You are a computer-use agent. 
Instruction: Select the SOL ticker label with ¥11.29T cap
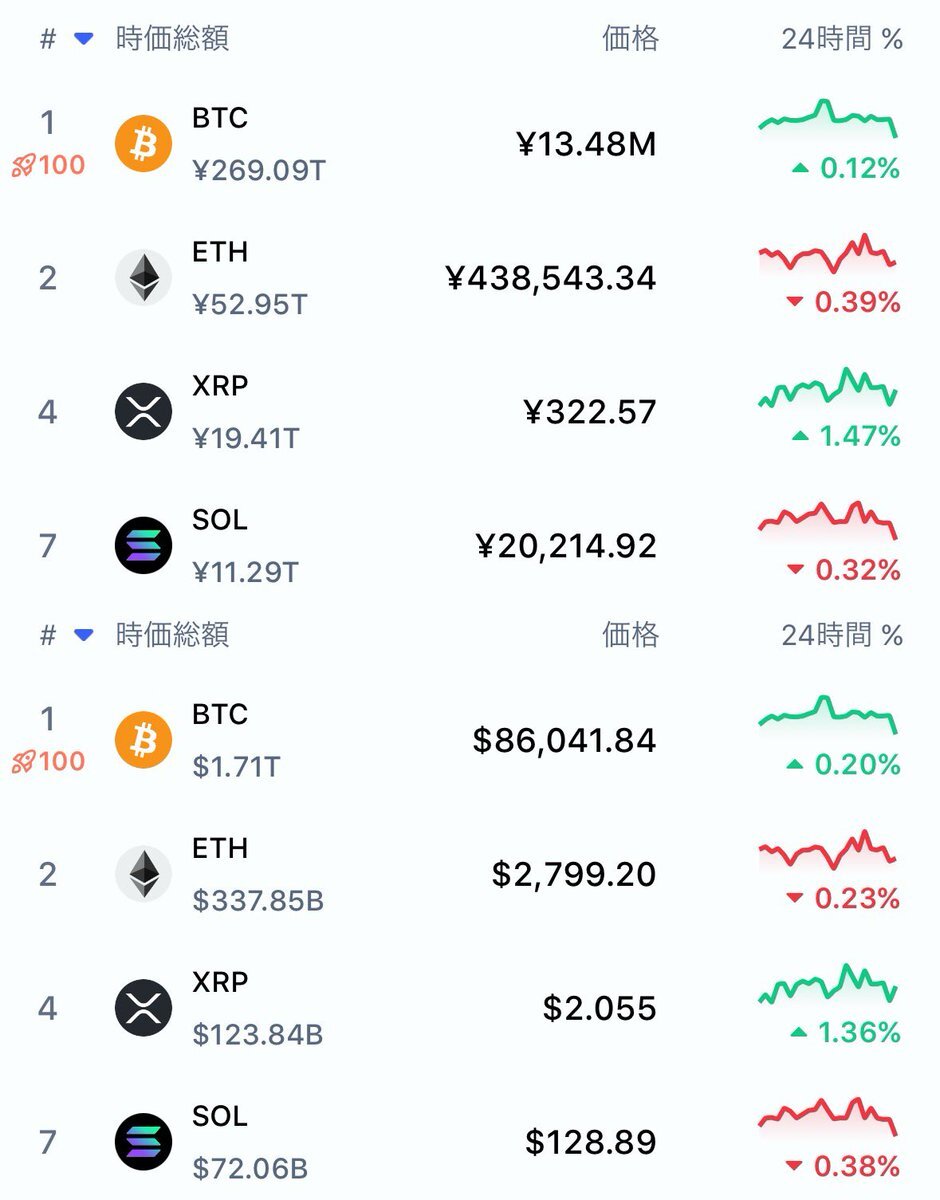coord(219,521)
